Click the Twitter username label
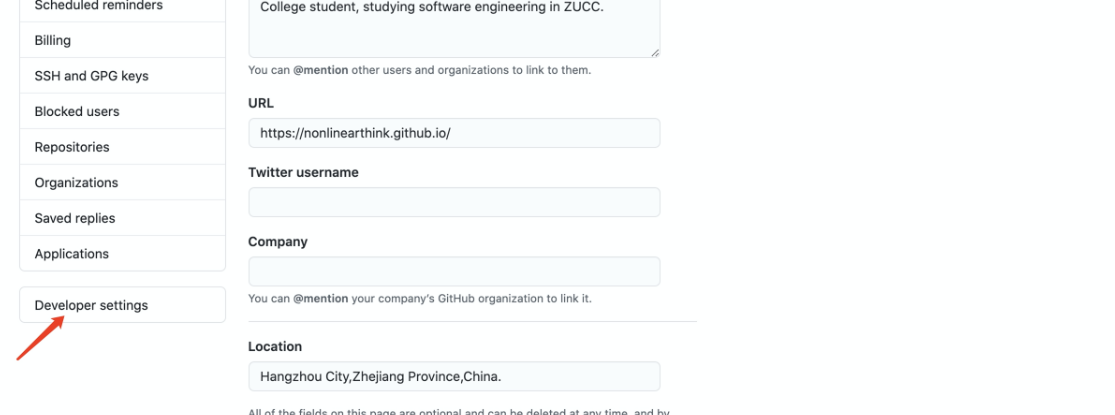The height and width of the screenshot is (415, 1115). (303, 172)
